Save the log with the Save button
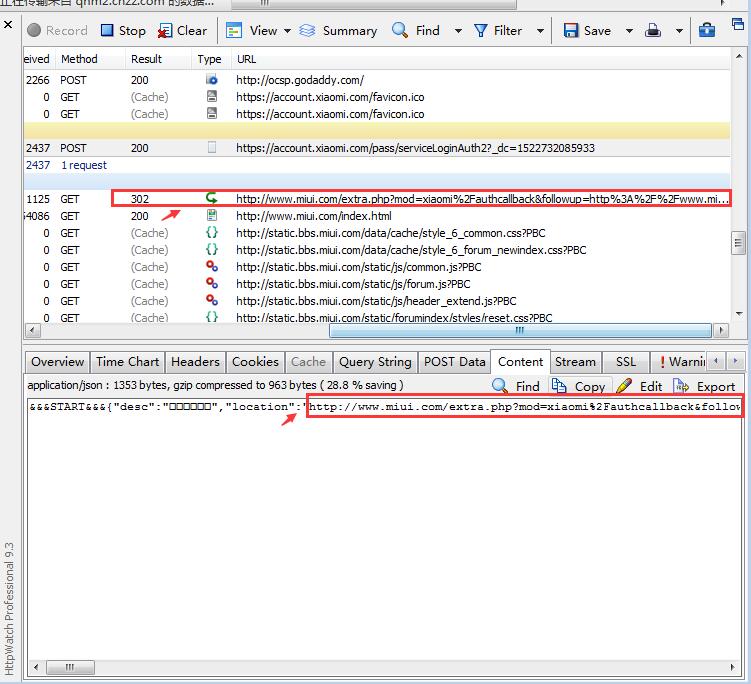 587,31
